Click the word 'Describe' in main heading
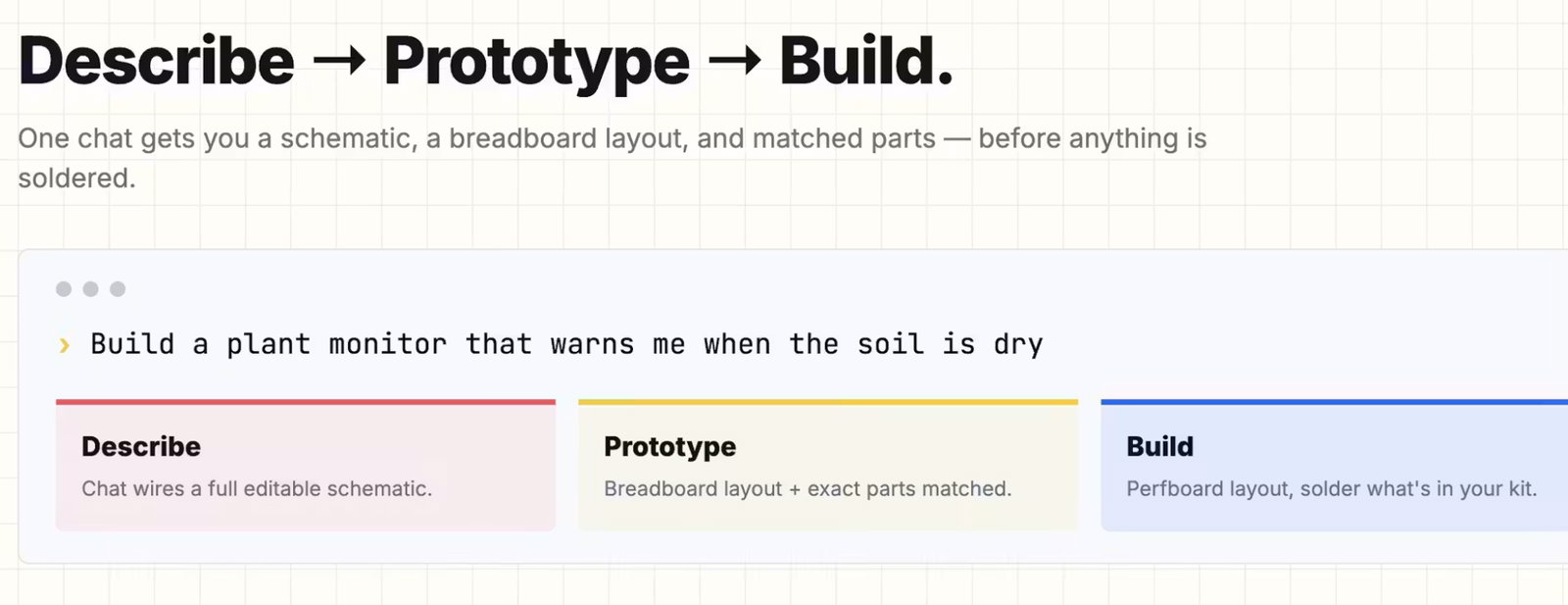 [157, 61]
